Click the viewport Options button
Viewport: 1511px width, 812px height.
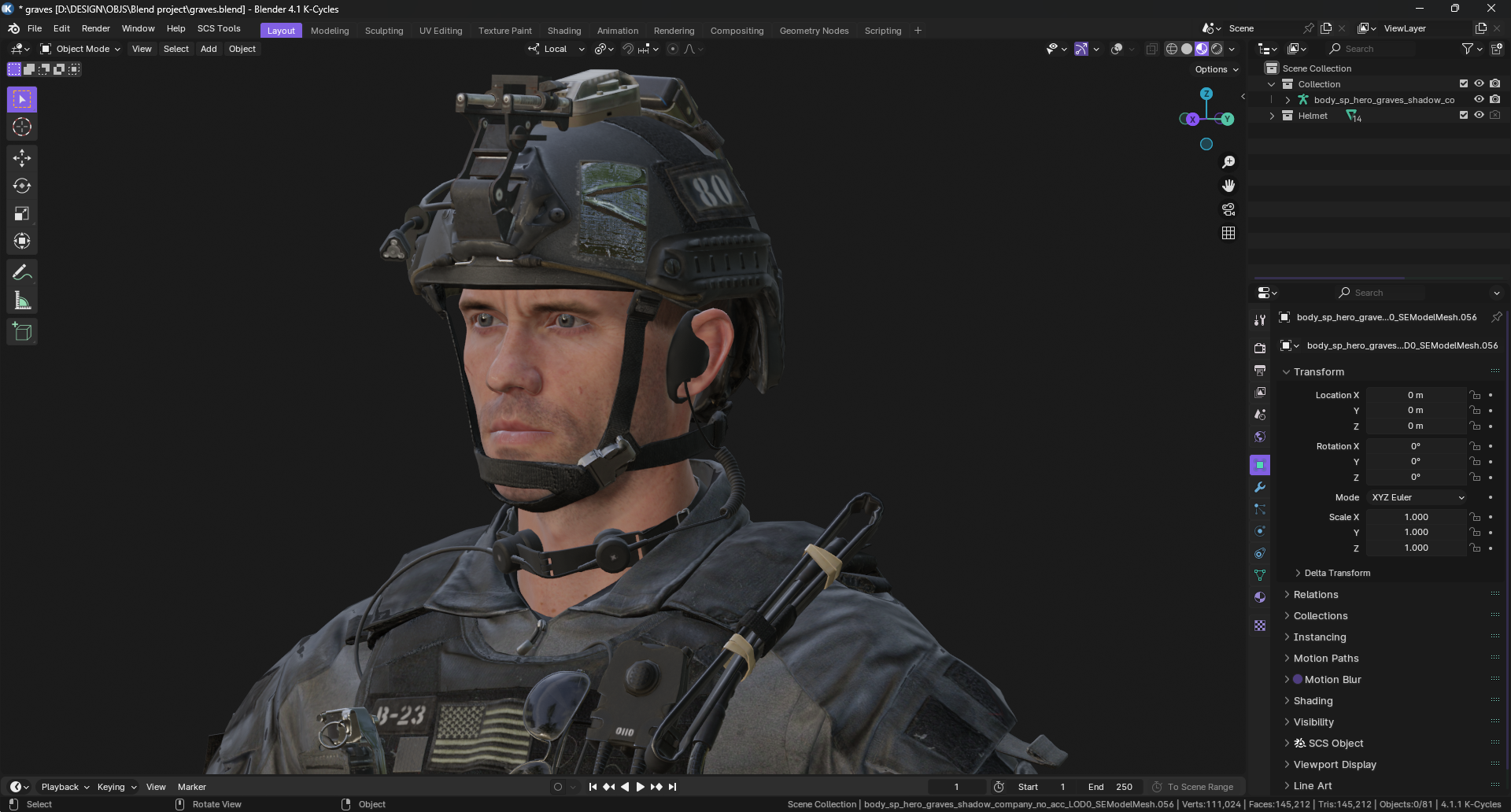(x=1217, y=69)
